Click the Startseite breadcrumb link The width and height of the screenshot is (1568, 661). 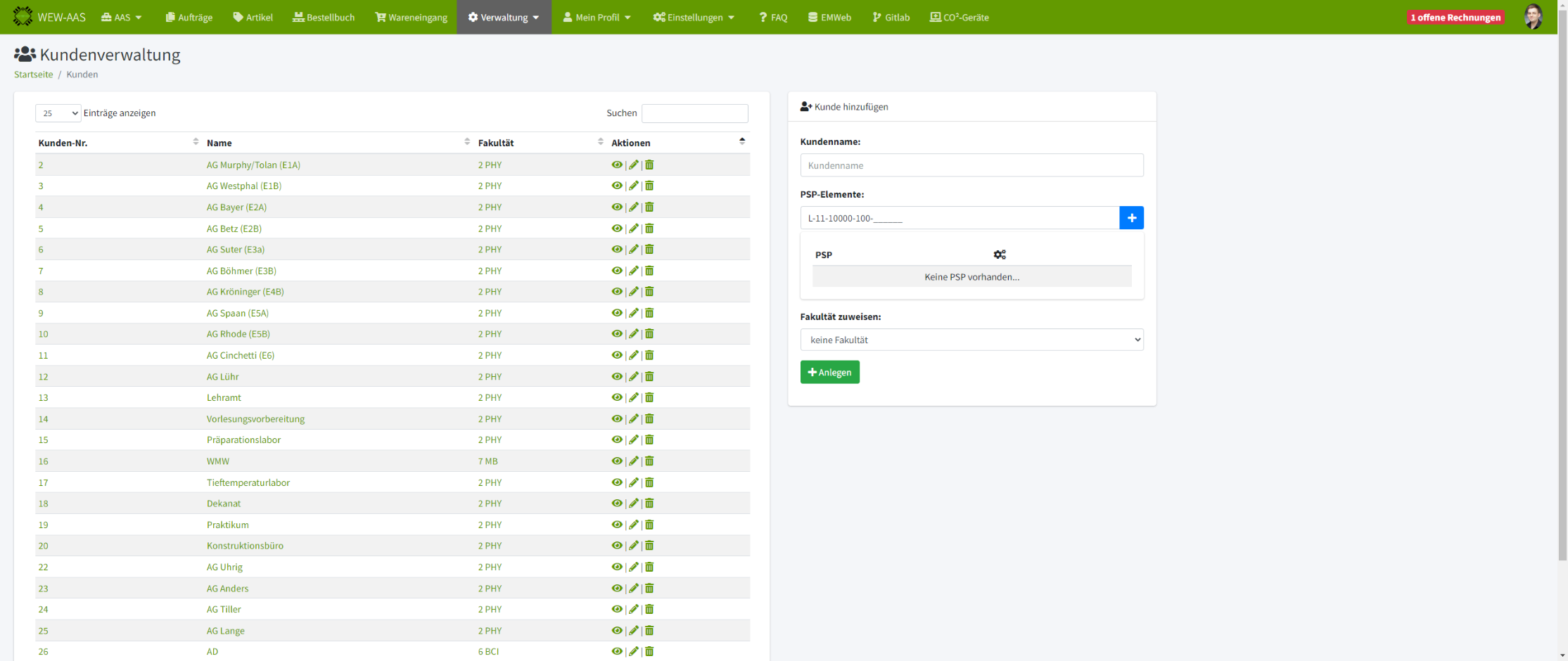pyautogui.click(x=33, y=75)
